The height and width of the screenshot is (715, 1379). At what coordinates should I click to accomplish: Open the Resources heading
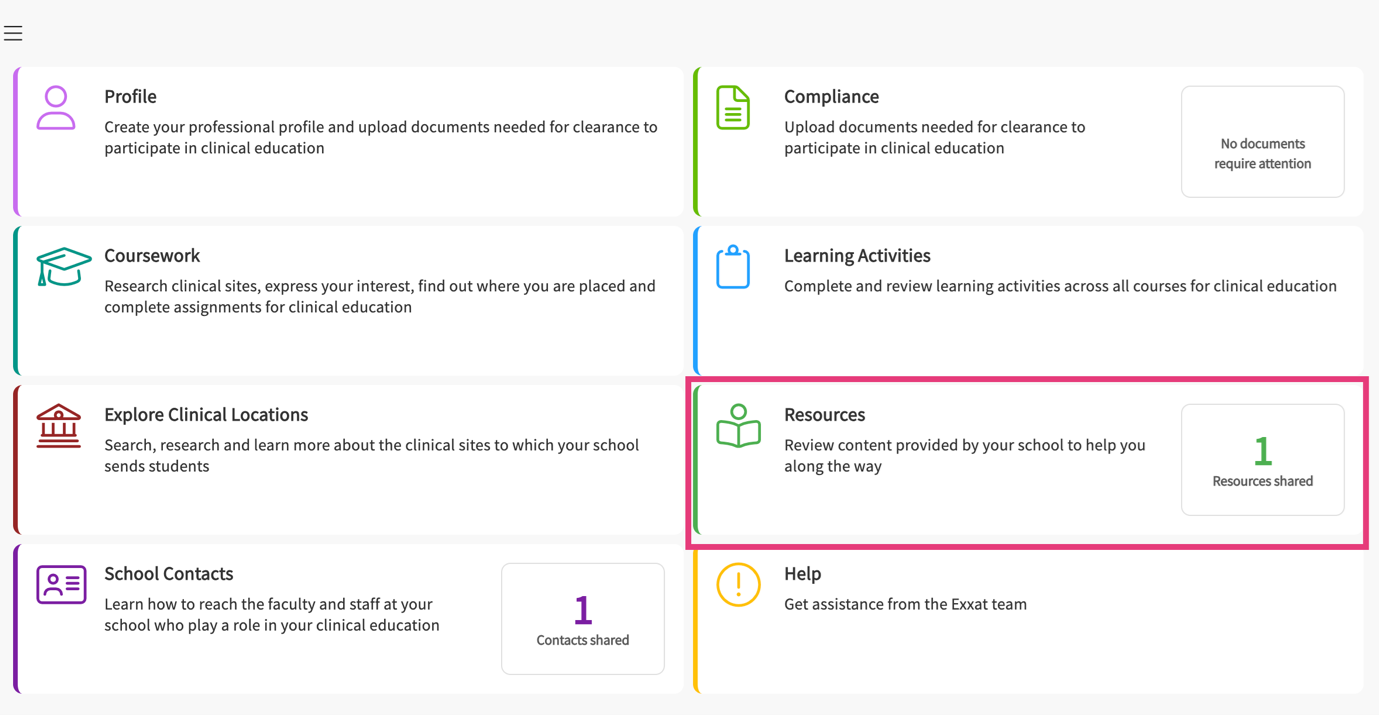pyautogui.click(x=824, y=415)
